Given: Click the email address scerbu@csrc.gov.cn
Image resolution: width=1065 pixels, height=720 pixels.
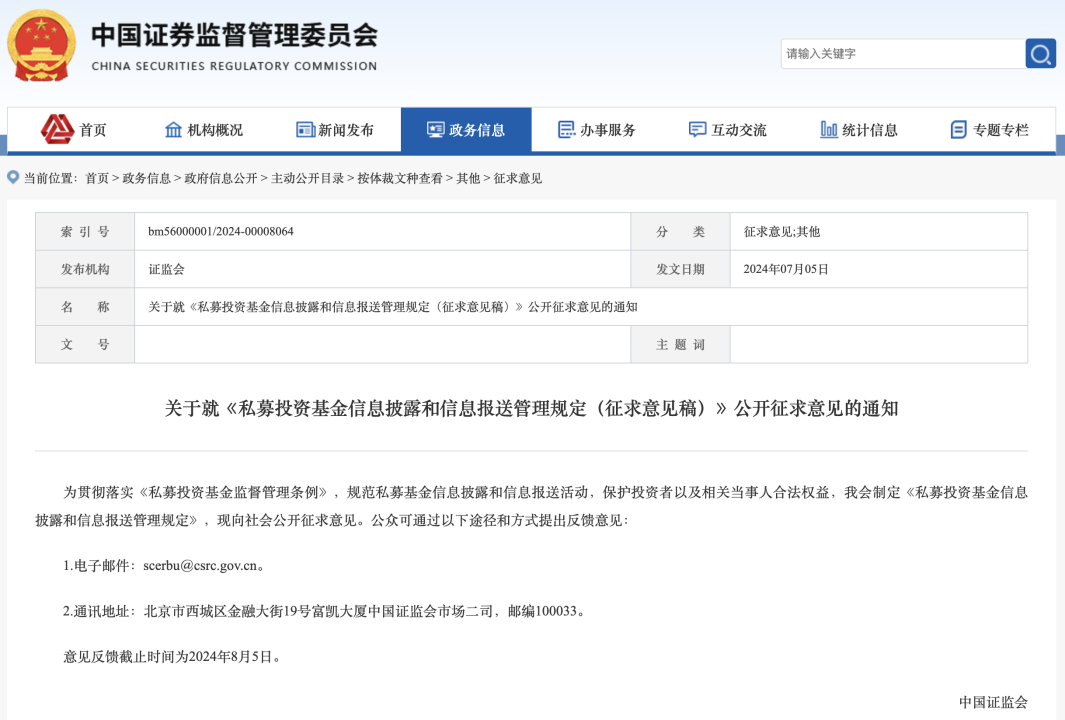Looking at the screenshot, I should click(200, 566).
